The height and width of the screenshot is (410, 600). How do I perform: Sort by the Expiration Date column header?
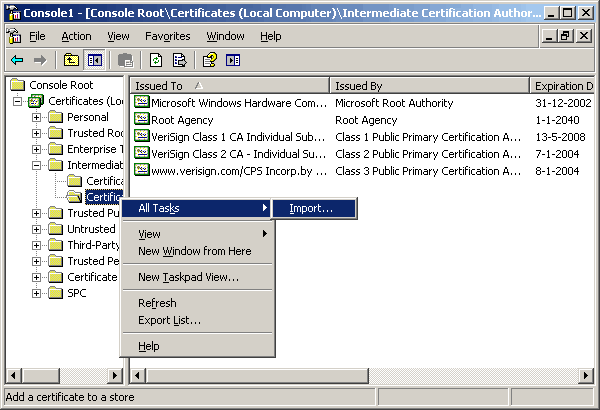562,86
